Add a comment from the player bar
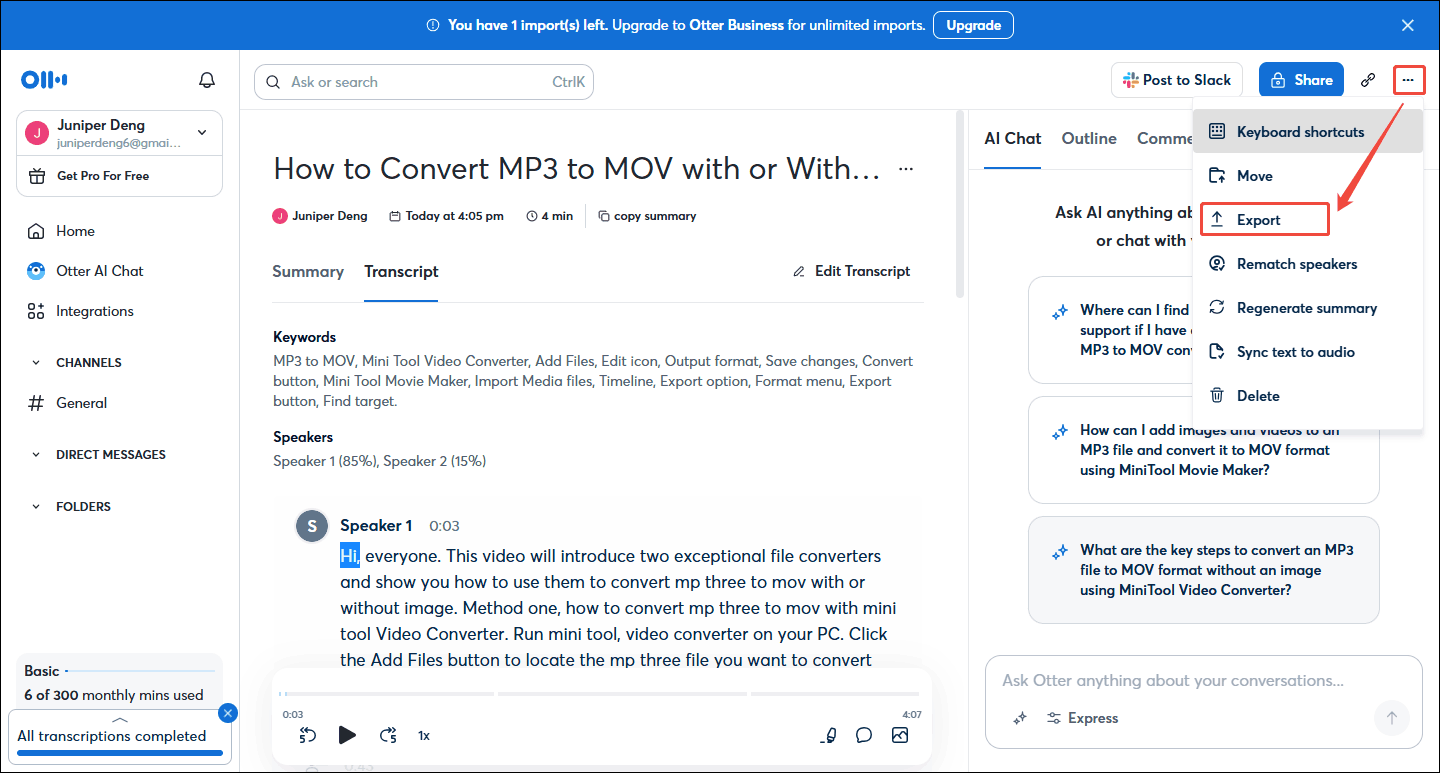The width and height of the screenshot is (1440, 773). point(864,735)
